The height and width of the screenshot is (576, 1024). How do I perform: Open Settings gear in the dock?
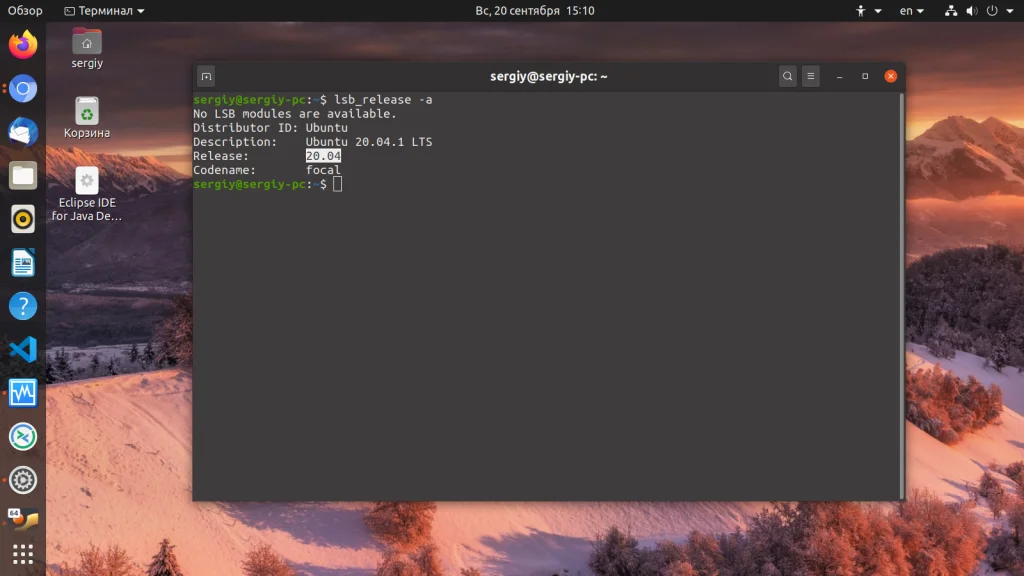coord(23,480)
